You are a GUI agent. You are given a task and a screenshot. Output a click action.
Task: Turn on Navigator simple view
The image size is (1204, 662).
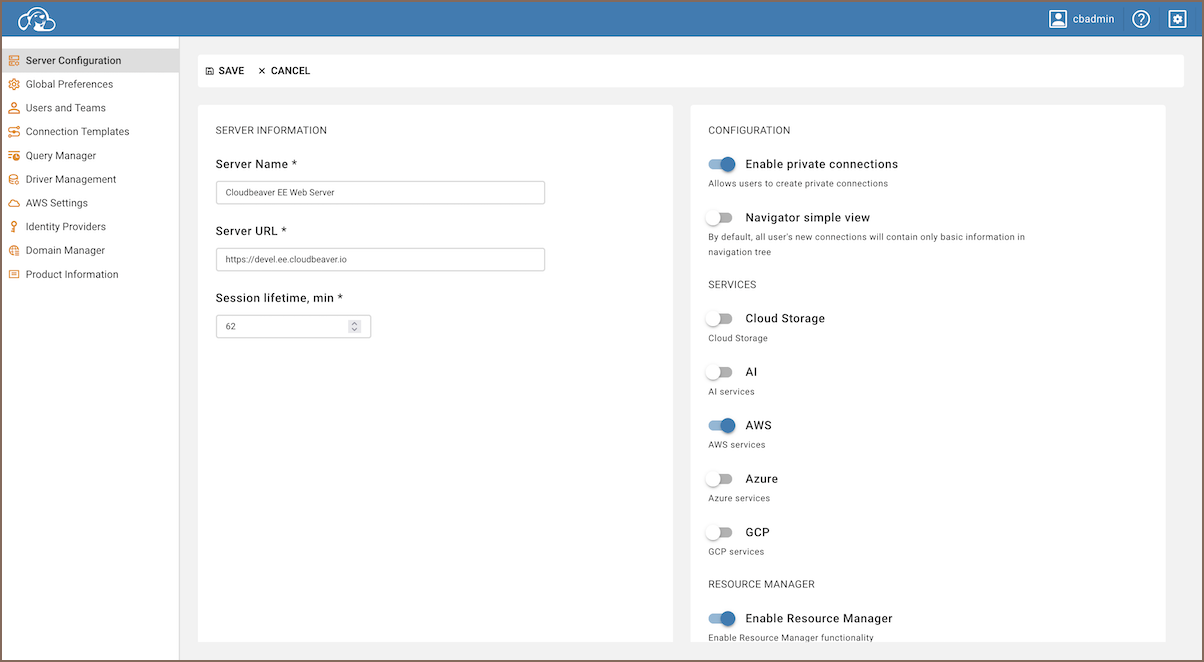[719, 218]
